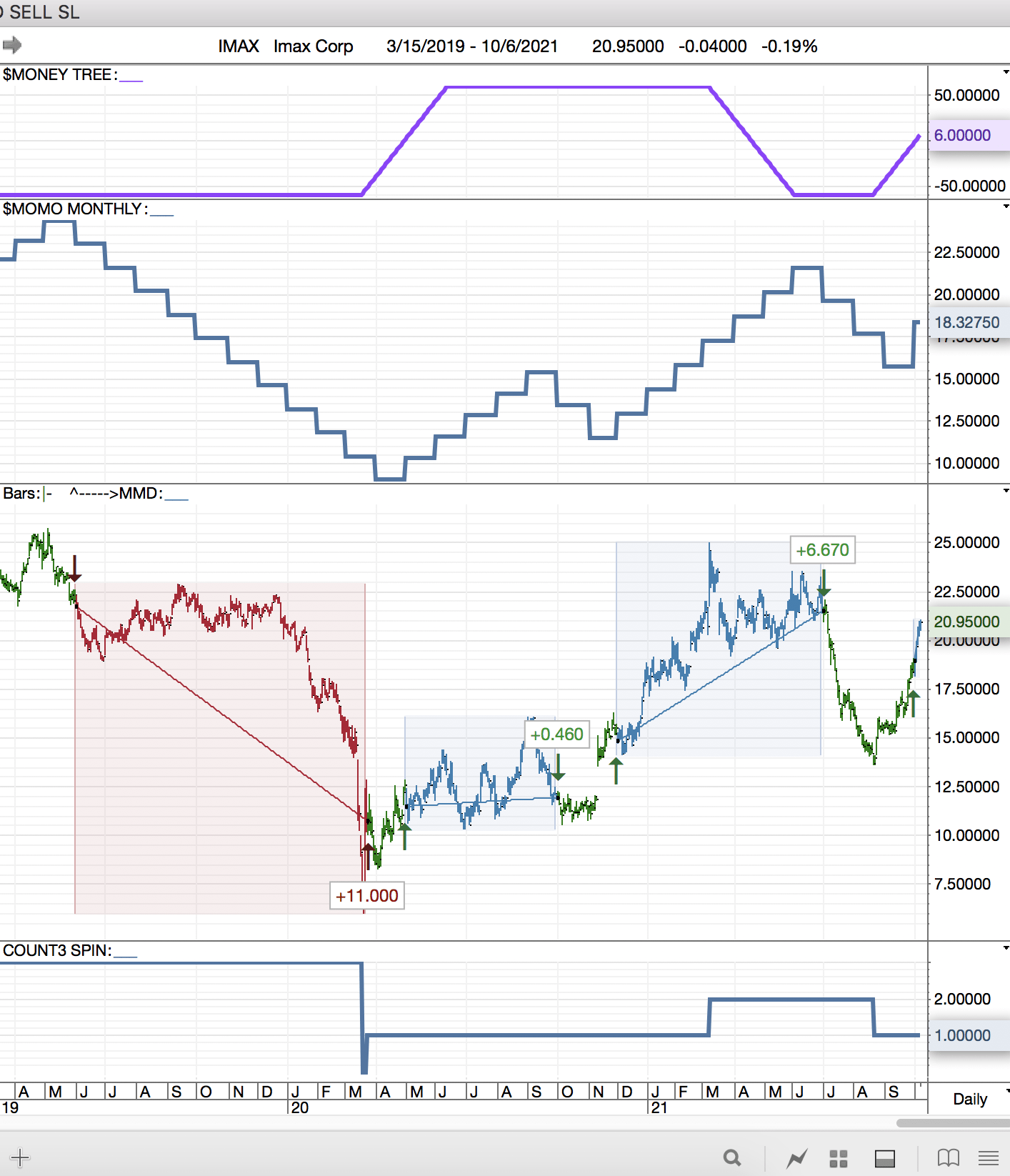
Task: Click the 1.00000 Count3 Spin value tag
Action: (969, 1035)
